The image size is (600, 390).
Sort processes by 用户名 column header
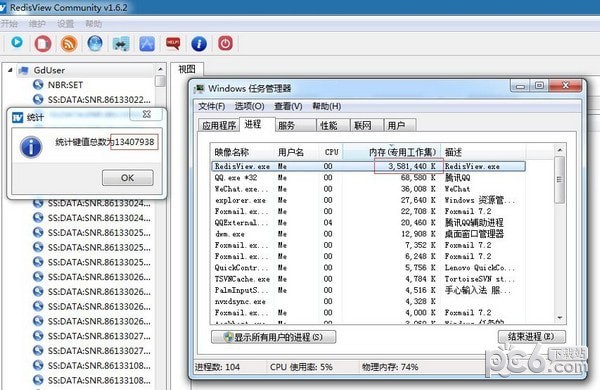point(297,152)
